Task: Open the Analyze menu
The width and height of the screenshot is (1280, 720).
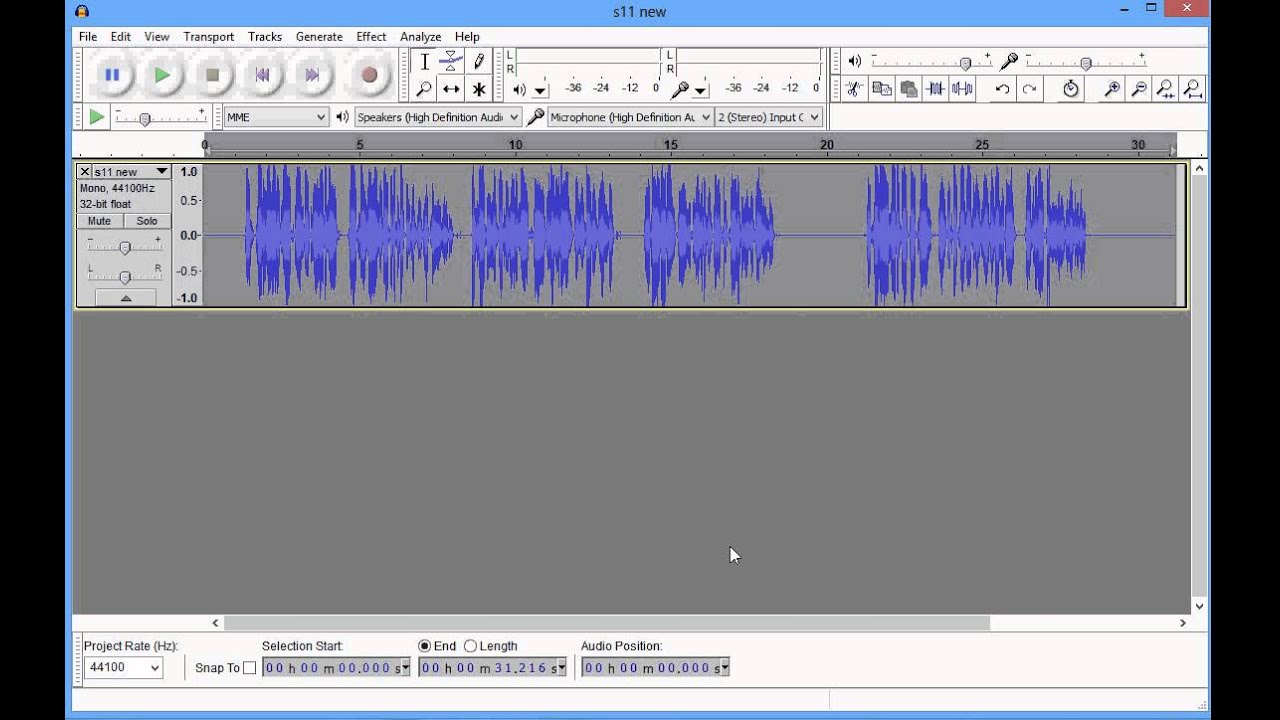Action: [x=421, y=36]
